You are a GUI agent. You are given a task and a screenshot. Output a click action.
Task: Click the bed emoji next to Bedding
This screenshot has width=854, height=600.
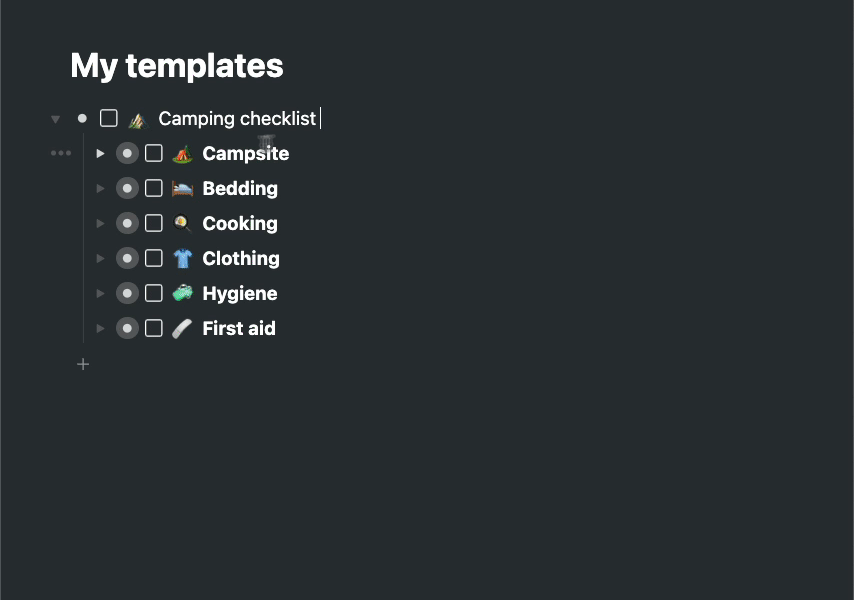coord(181,188)
